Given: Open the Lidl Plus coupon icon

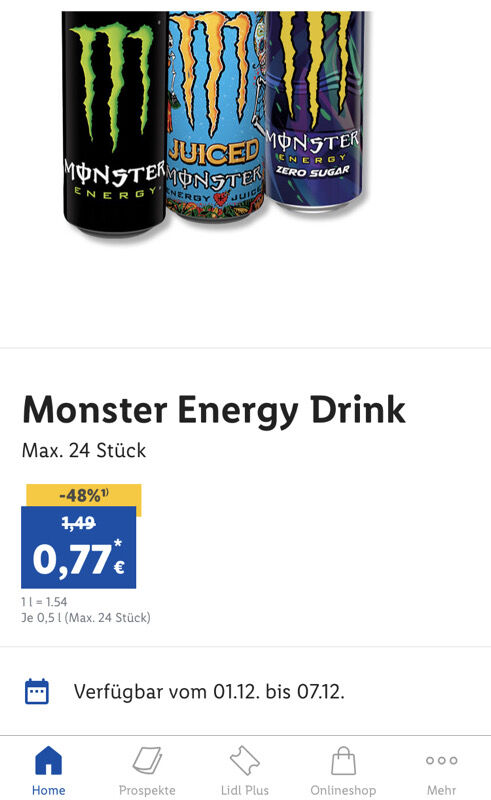Looking at the screenshot, I should pyautogui.click(x=244, y=760).
